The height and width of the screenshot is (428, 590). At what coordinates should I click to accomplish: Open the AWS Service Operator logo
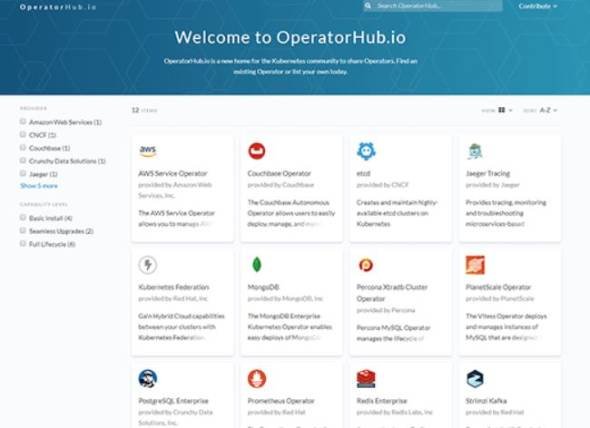pyautogui.click(x=148, y=151)
